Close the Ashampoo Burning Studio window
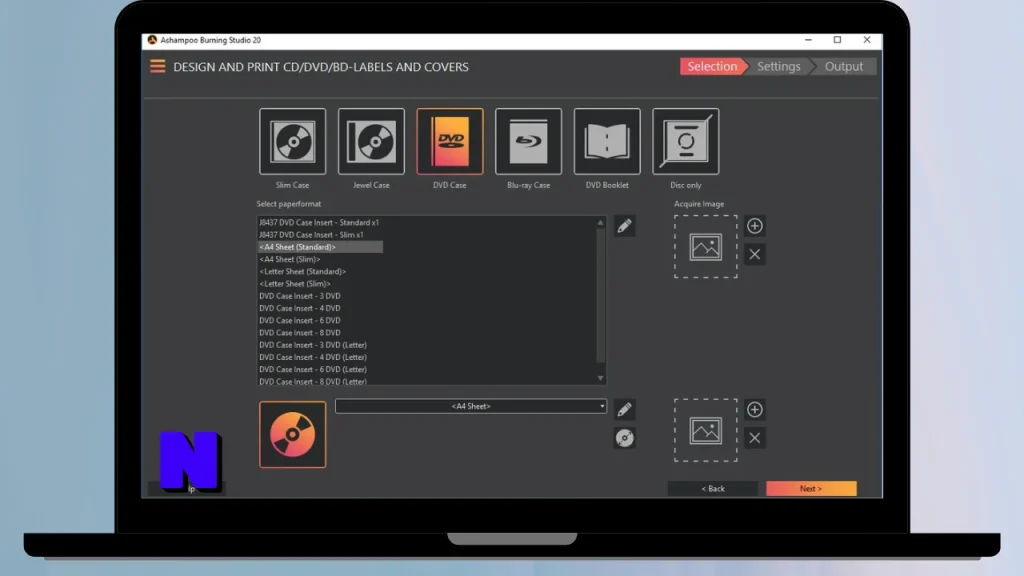 coord(867,40)
